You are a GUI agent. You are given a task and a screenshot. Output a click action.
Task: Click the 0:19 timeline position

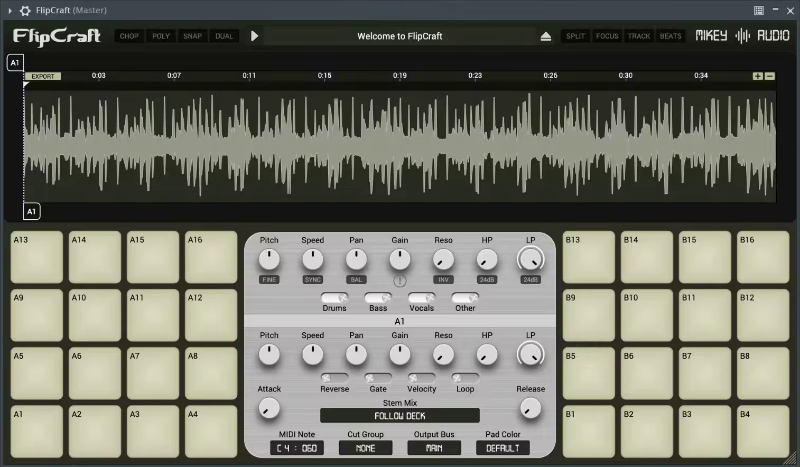pos(399,76)
